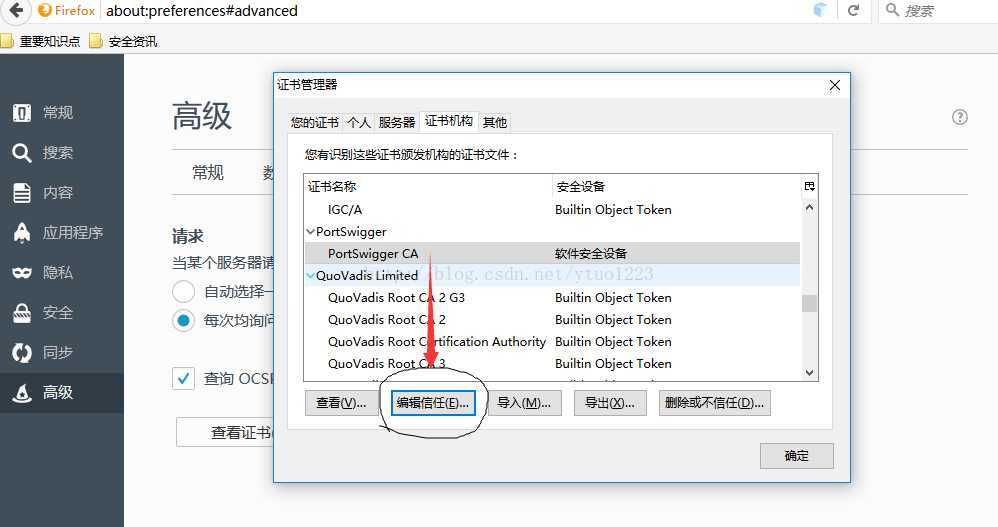Sort by the 安全设备 column header

pos(677,186)
